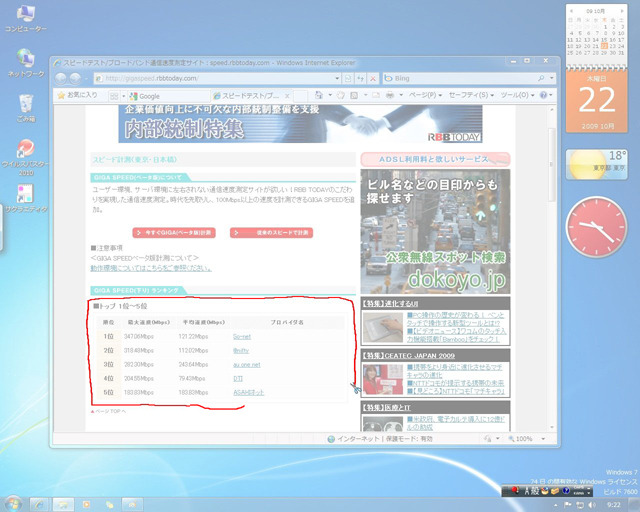
Task: Click the Action Center flag tray icon
Action: pyautogui.click(x=567, y=505)
